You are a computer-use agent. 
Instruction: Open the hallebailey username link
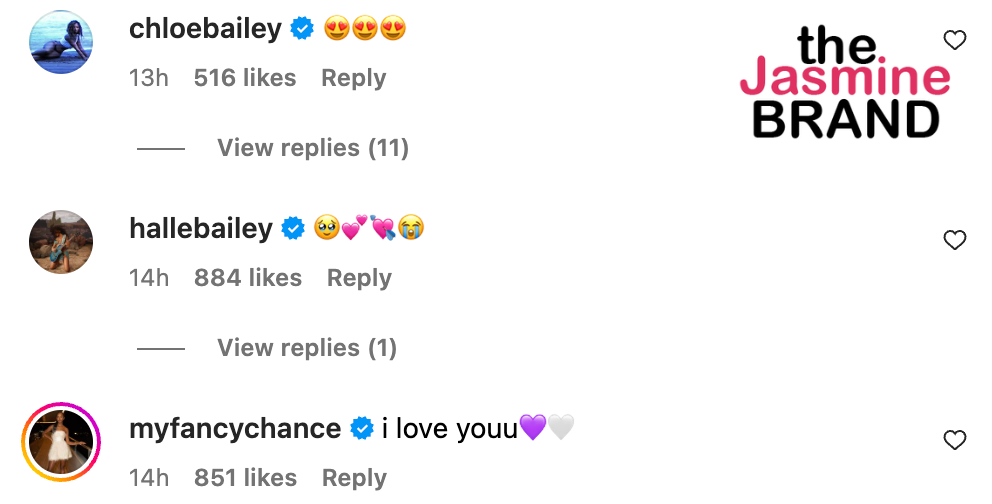point(201,229)
